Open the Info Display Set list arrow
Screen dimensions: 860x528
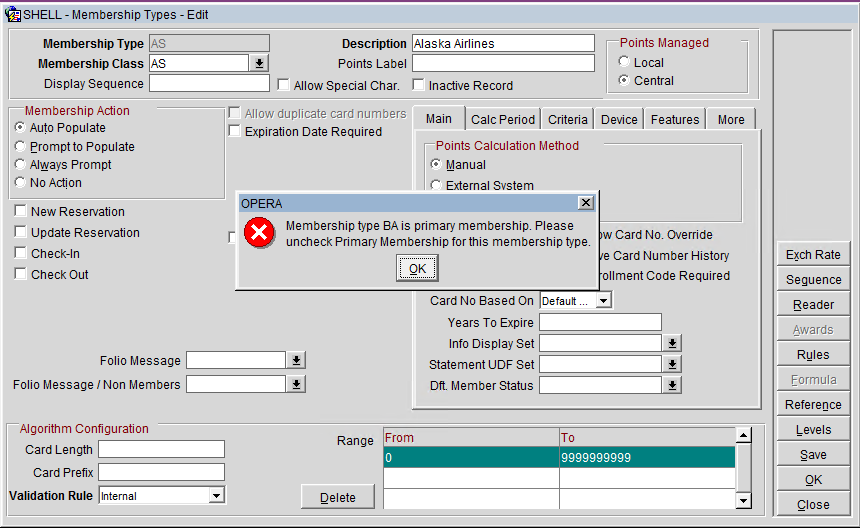[672, 343]
